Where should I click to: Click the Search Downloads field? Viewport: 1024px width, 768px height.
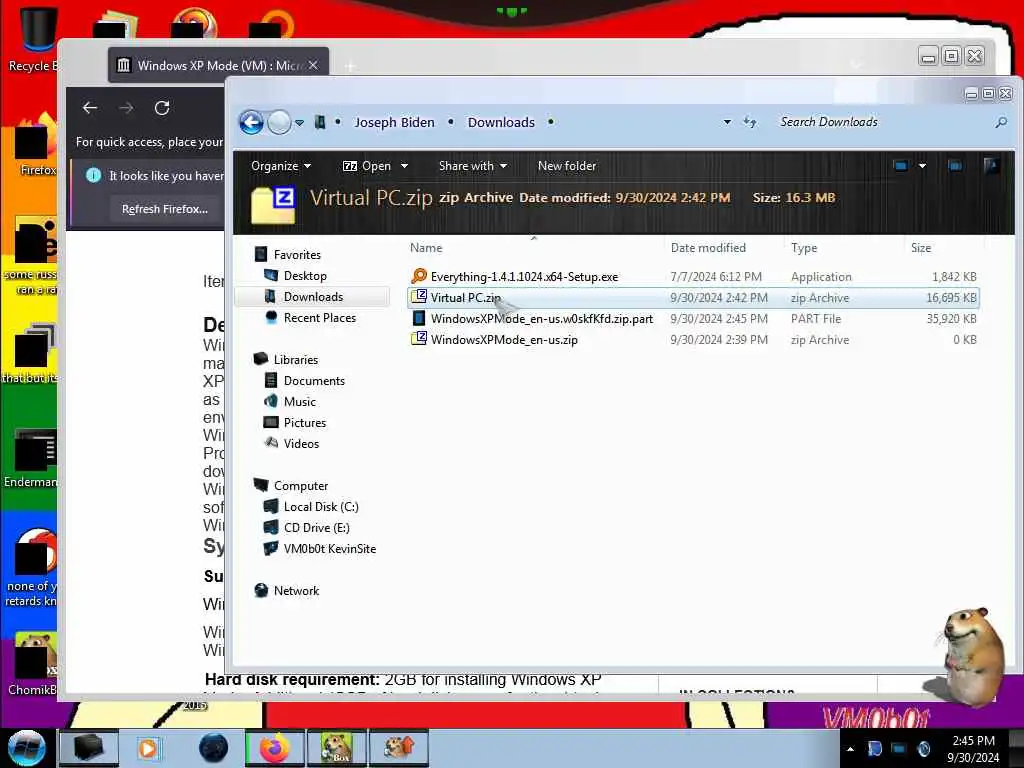point(882,122)
